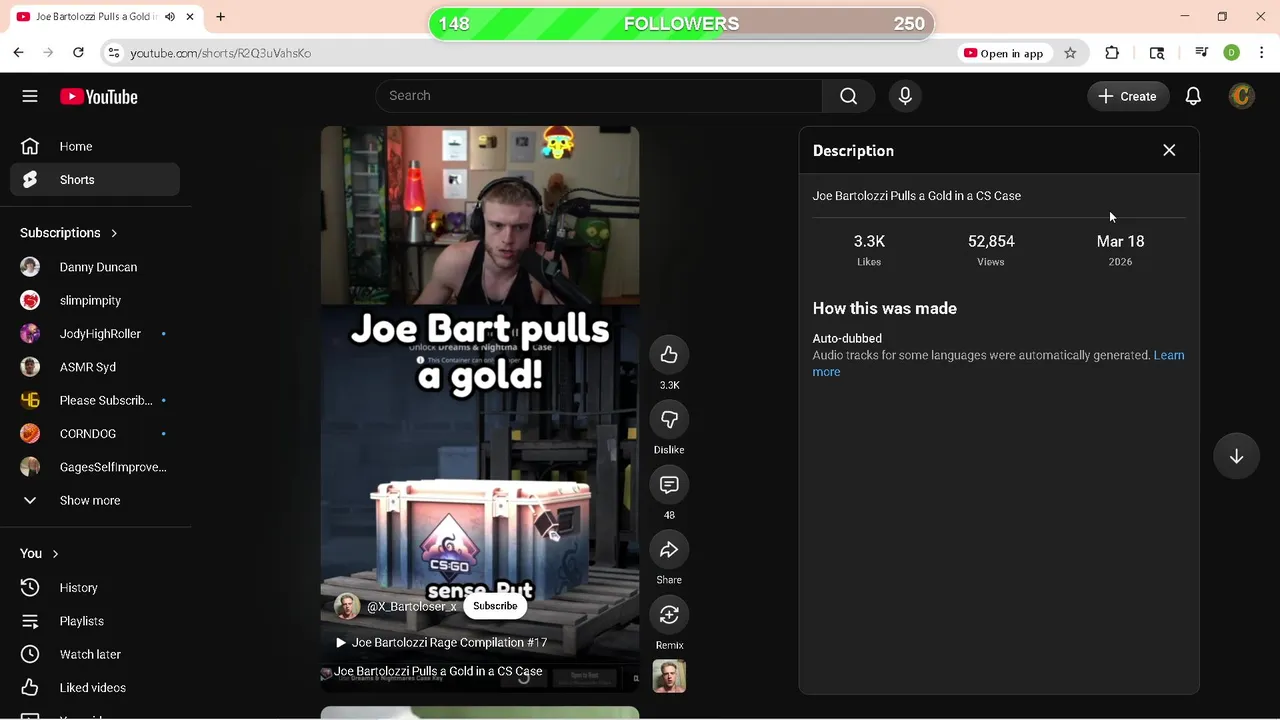Open Watch later in the sidebar
Image resolution: width=1280 pixels, height=720 pixels.
tap(95, 654)
